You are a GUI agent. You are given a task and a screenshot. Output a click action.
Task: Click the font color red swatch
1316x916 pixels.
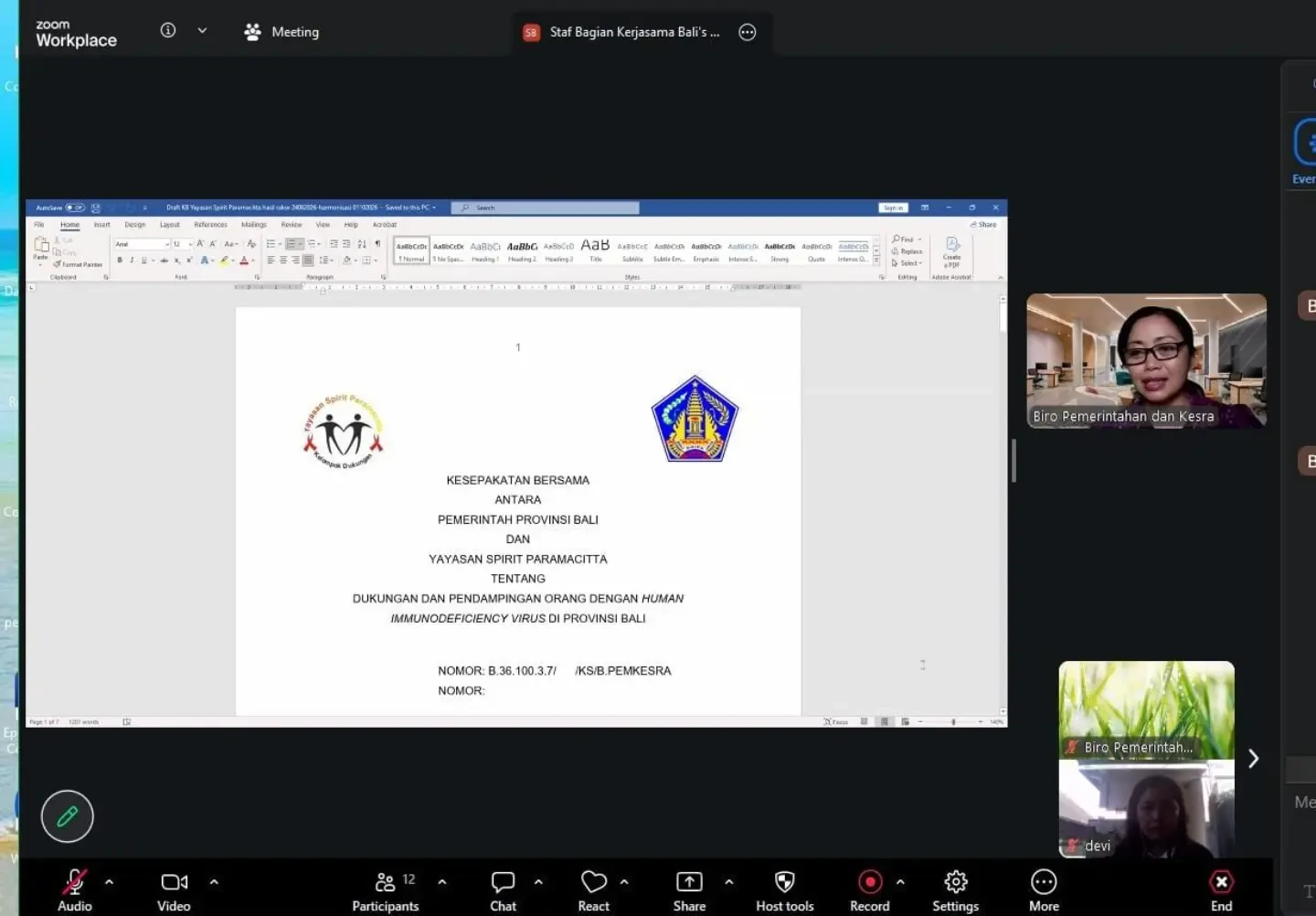(243, 261)
